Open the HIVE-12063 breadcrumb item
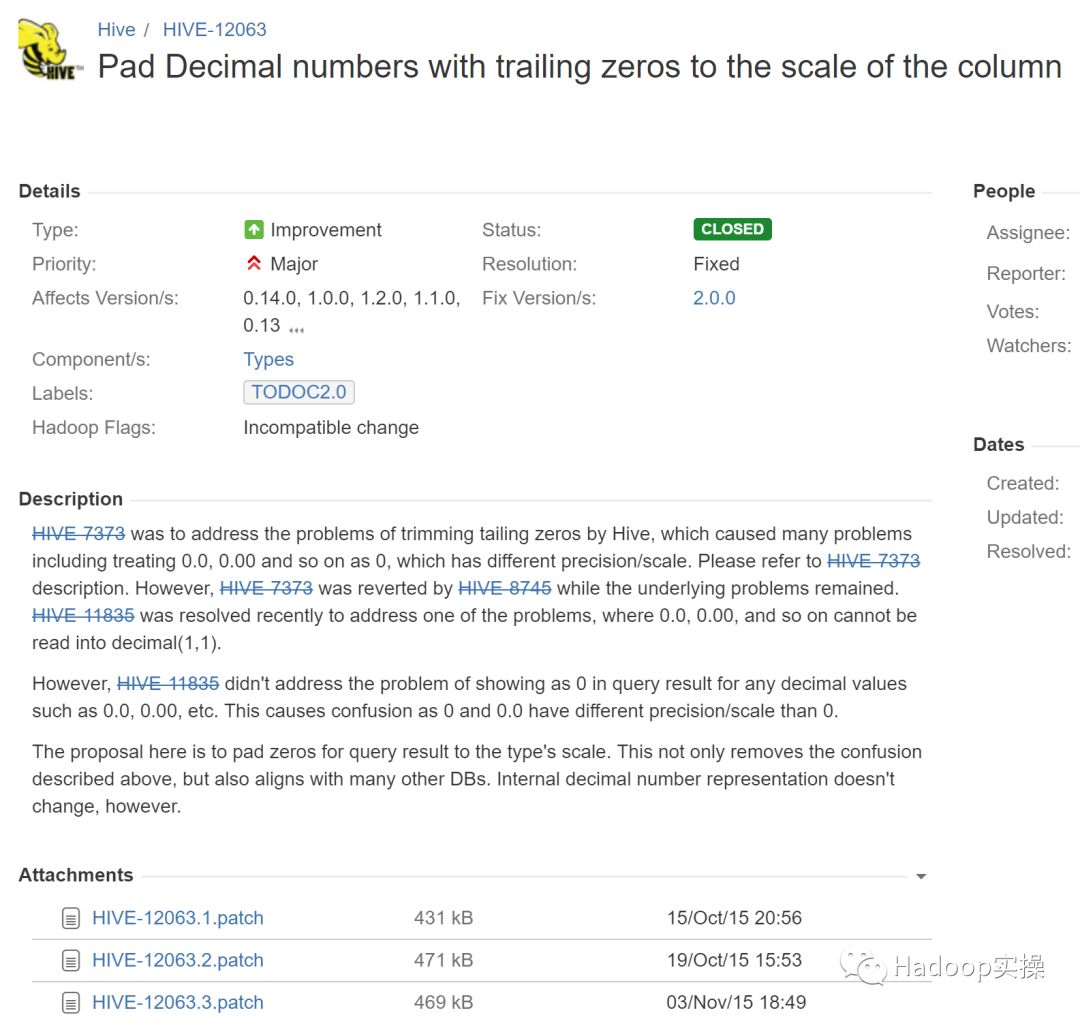This screenshot has height=1017, width=1080. (x=214, y=29)
